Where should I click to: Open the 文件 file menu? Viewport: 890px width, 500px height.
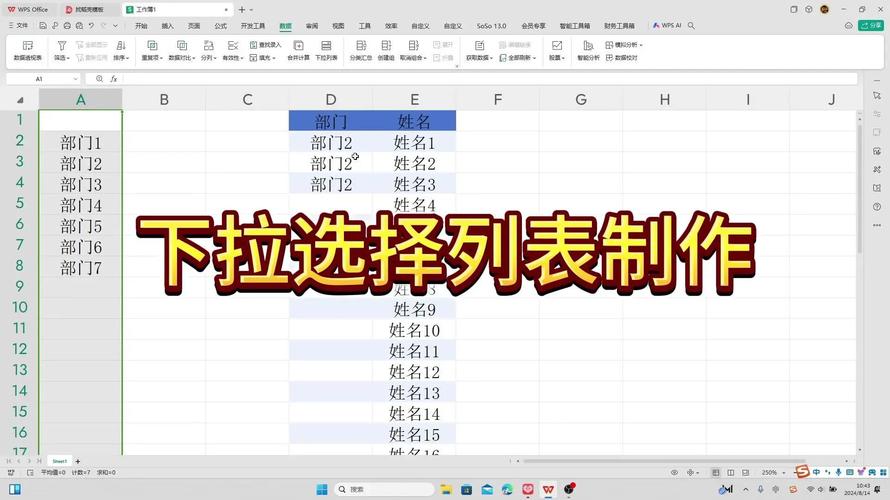(19, 26)
